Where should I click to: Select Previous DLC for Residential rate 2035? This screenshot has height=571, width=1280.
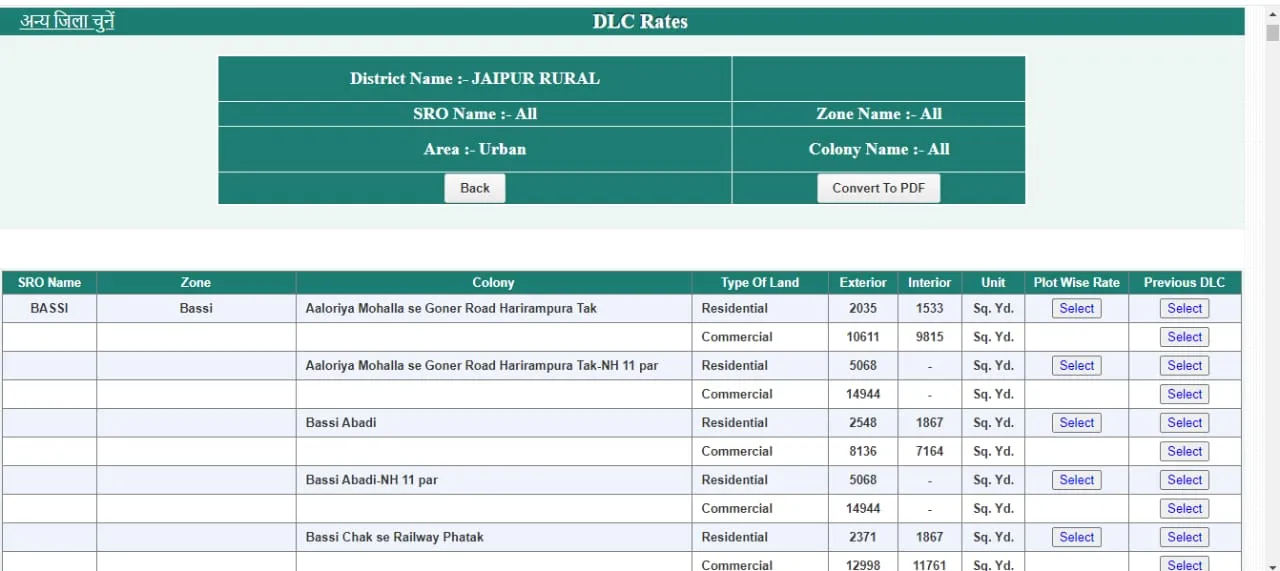coord(1184,309)
